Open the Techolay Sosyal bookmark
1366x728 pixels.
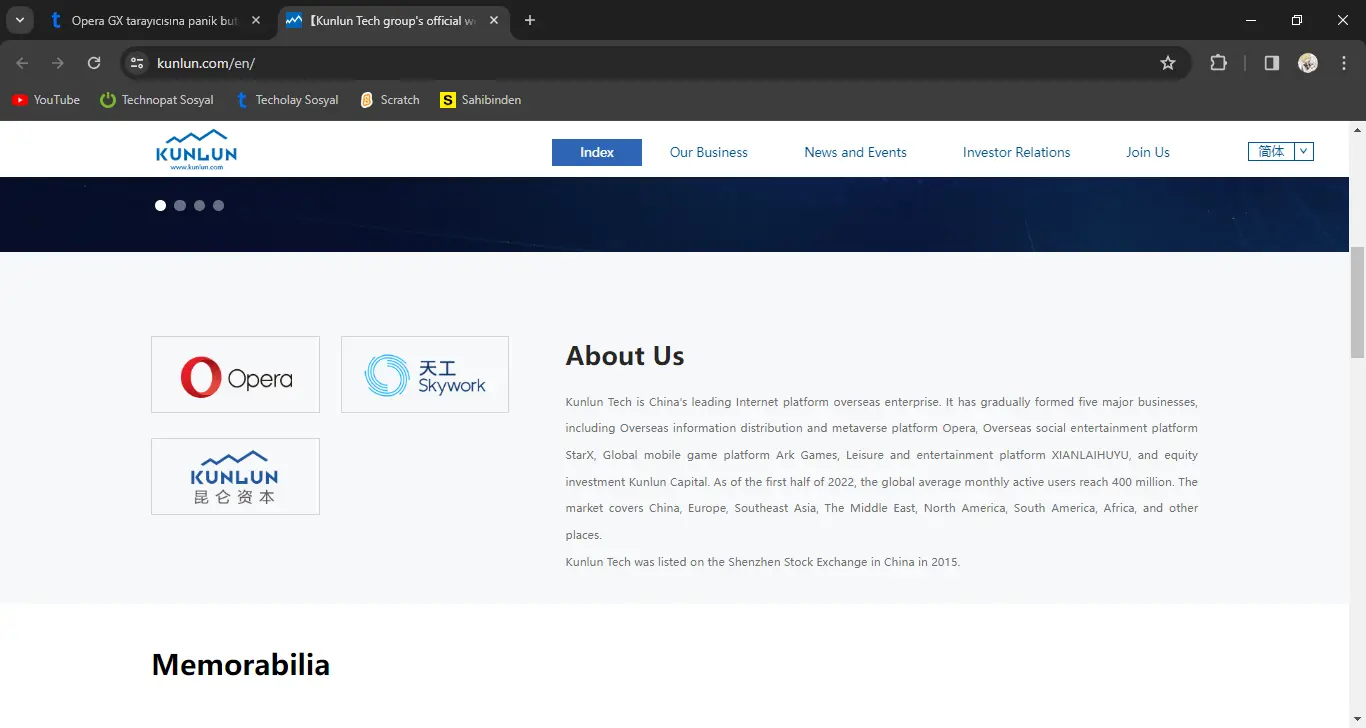pos(287,100)
